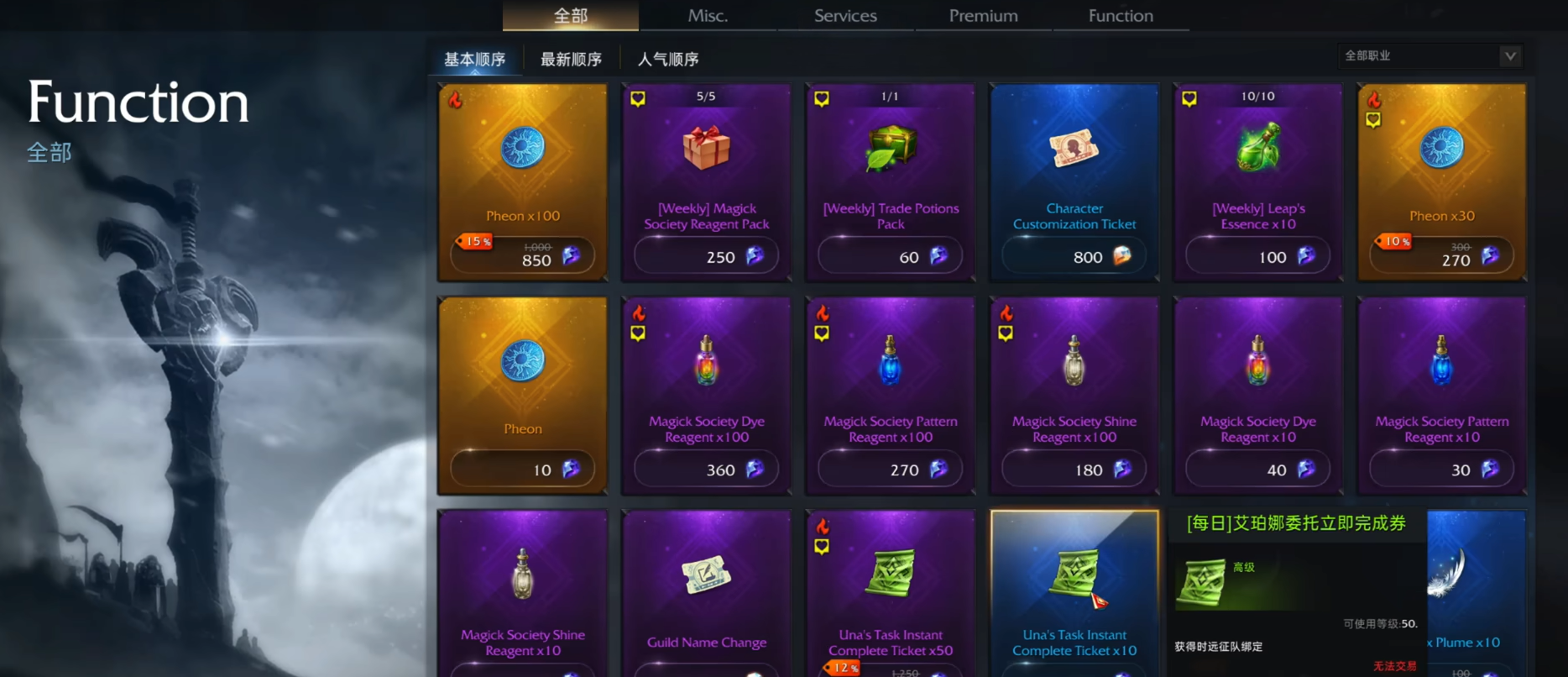
Task: Pick the Magick Society Dye Reagent x100 bottle
Action: 706,361
